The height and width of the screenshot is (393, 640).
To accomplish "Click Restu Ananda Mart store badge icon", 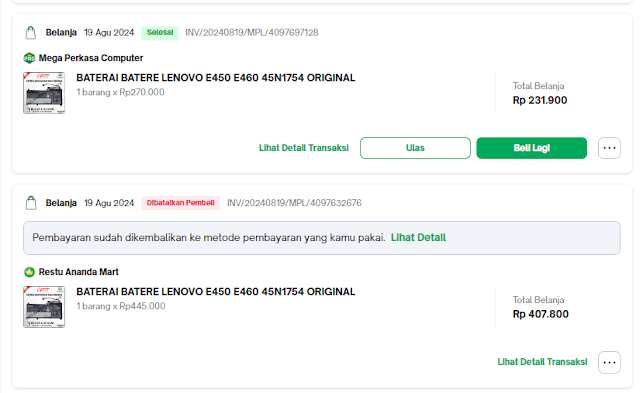I will click(x=29, y=272).
